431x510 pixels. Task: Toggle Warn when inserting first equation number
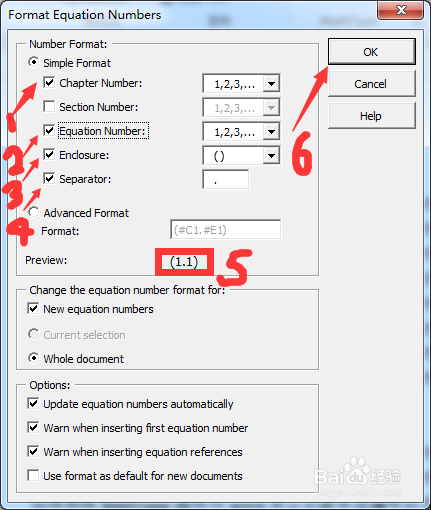(33, 427)
